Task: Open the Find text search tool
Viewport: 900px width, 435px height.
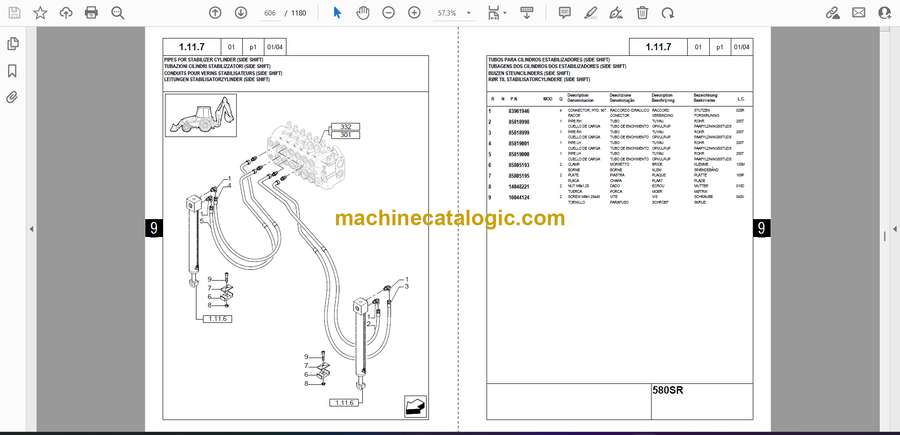Action: (x=118, y=13)
